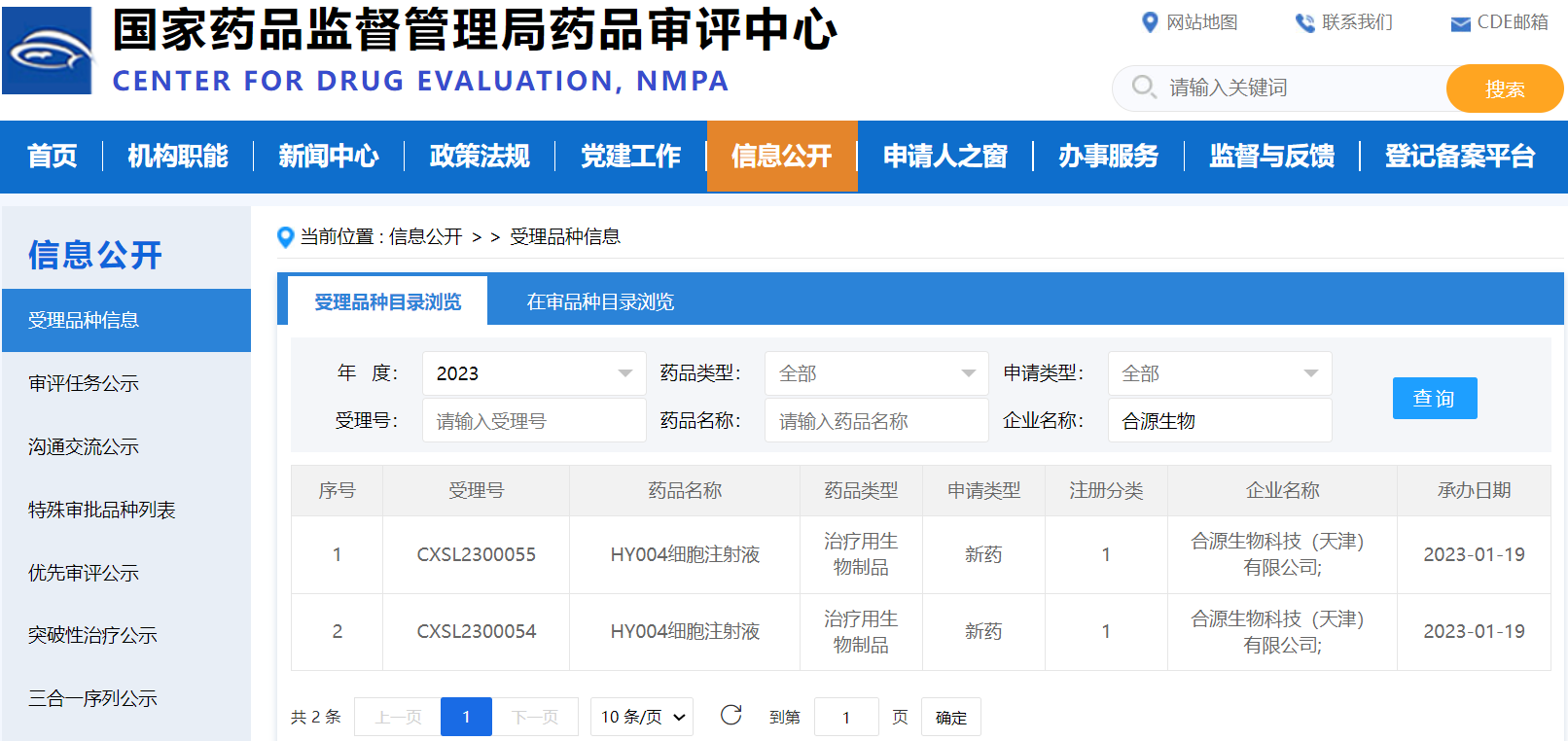This screenshot has width=1568, height=741.
Task: Click 治疗用生物制品 in CXSL2300055 row
Action: (x=861, y=554)
